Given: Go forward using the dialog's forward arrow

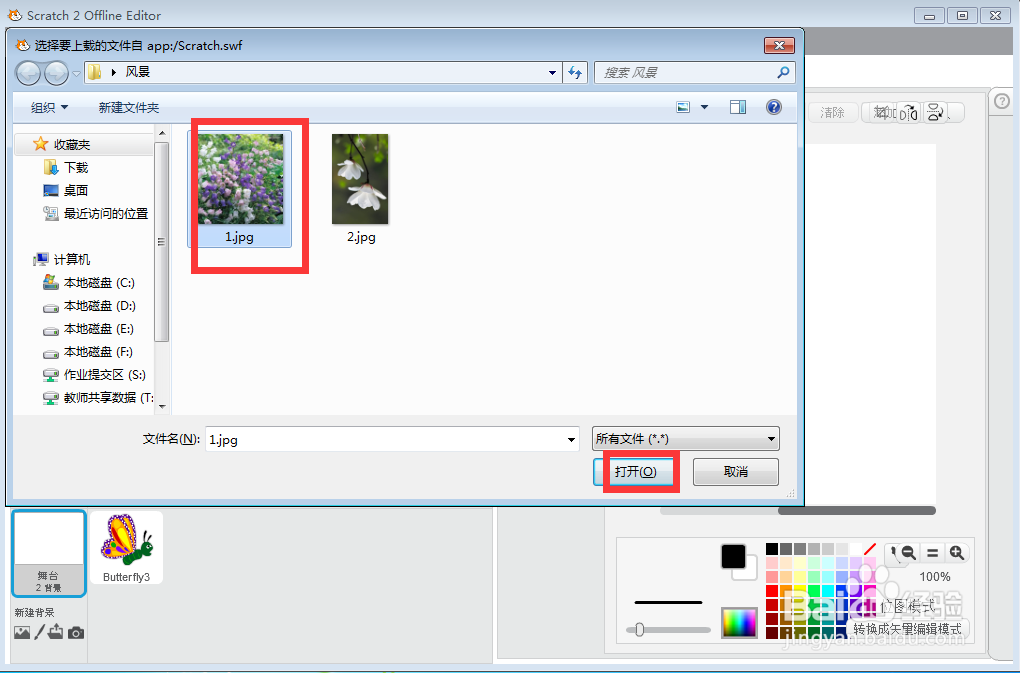Looking at the screenshot, I should [56, 73].
